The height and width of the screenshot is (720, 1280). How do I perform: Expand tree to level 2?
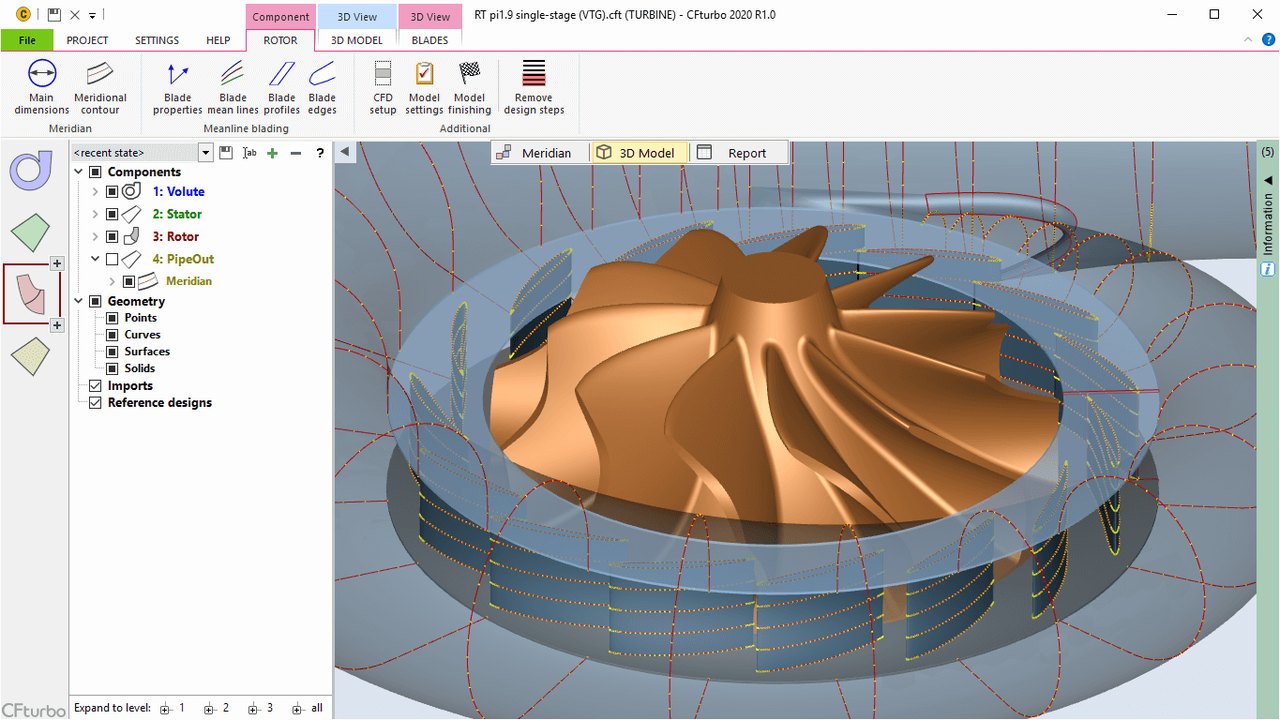pos(217,708)
